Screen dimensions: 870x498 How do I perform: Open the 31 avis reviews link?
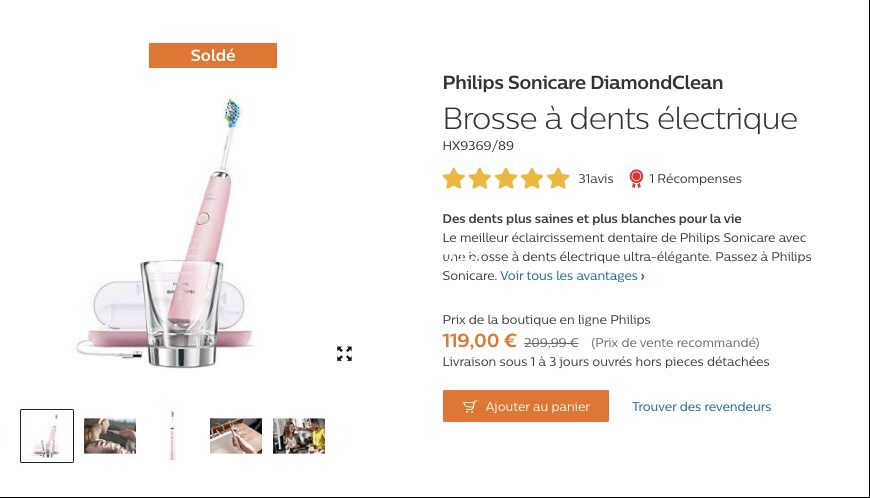tap(595, 179)
